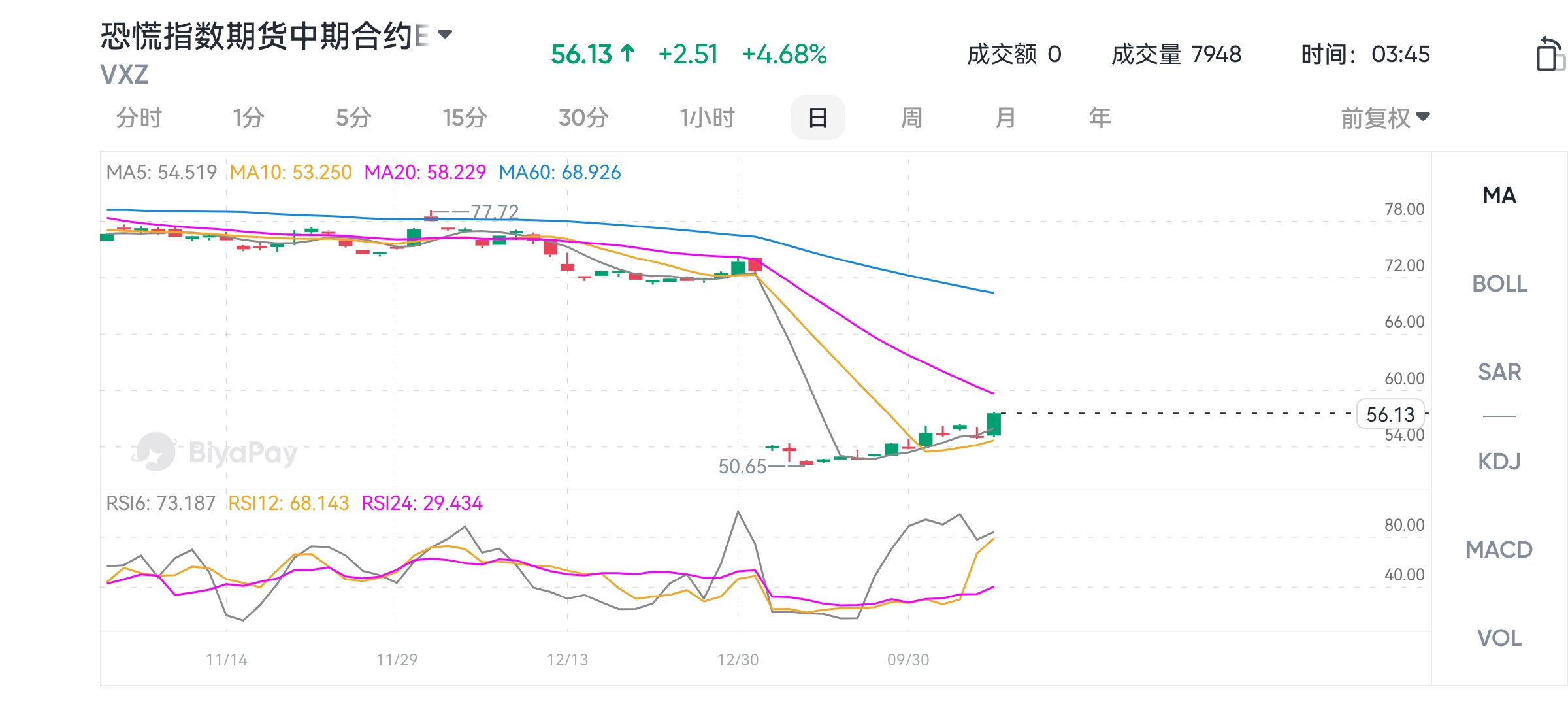This screenshot has width=1568, height=706.
Task: Choose the 15分 interval tab
Action: [x=465, y=118]
